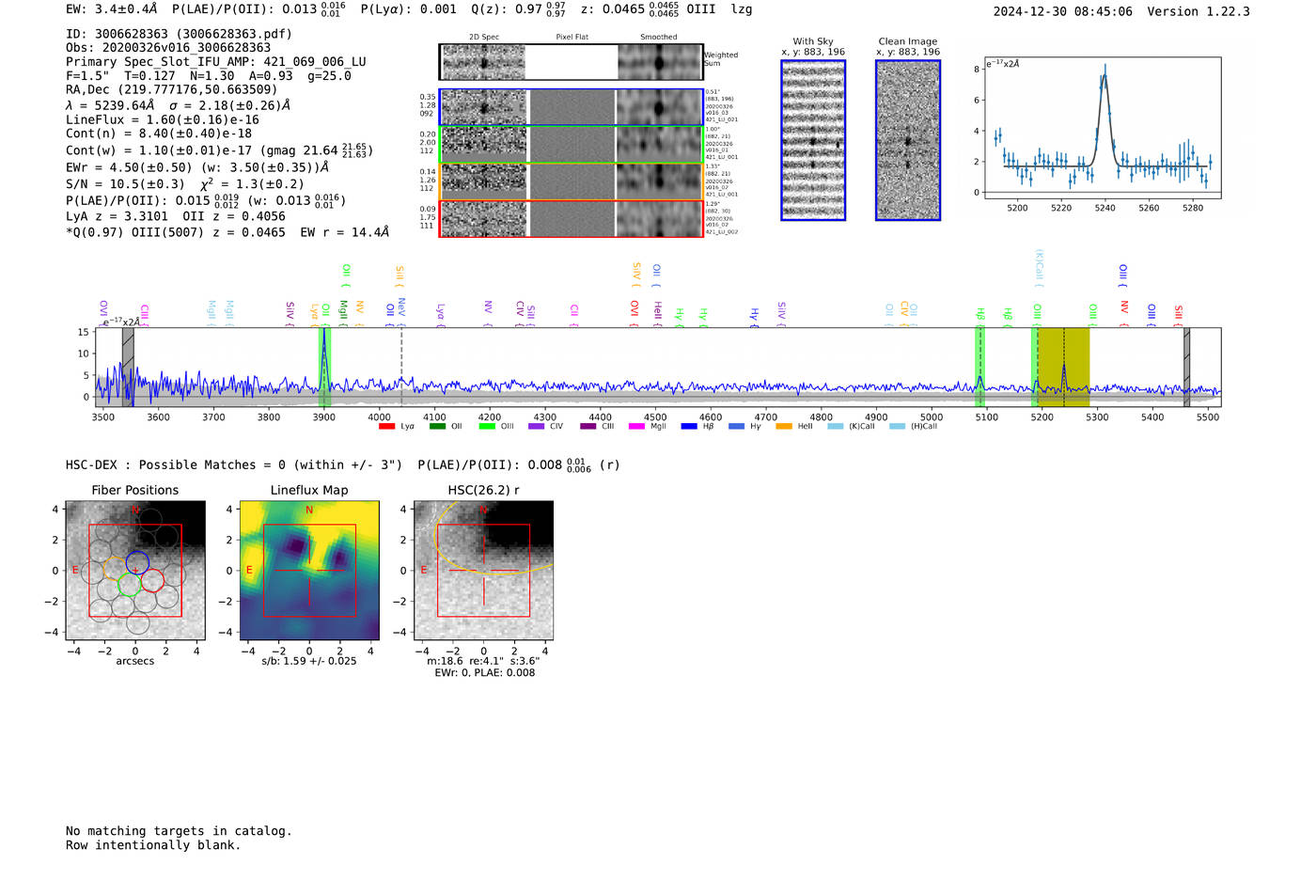The image size is (1316, 896).
Task: Open the With Sky cutout image
Action: coord(813,140)
